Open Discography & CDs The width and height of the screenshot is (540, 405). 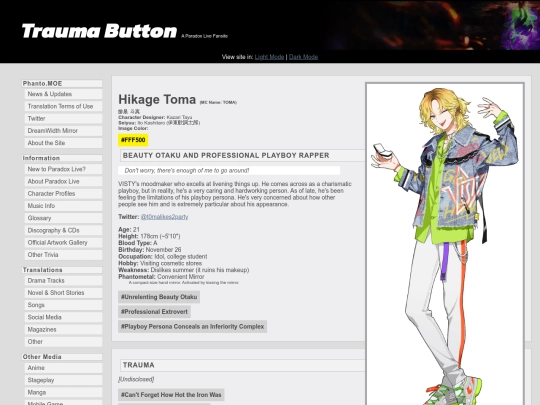[63, 230]
